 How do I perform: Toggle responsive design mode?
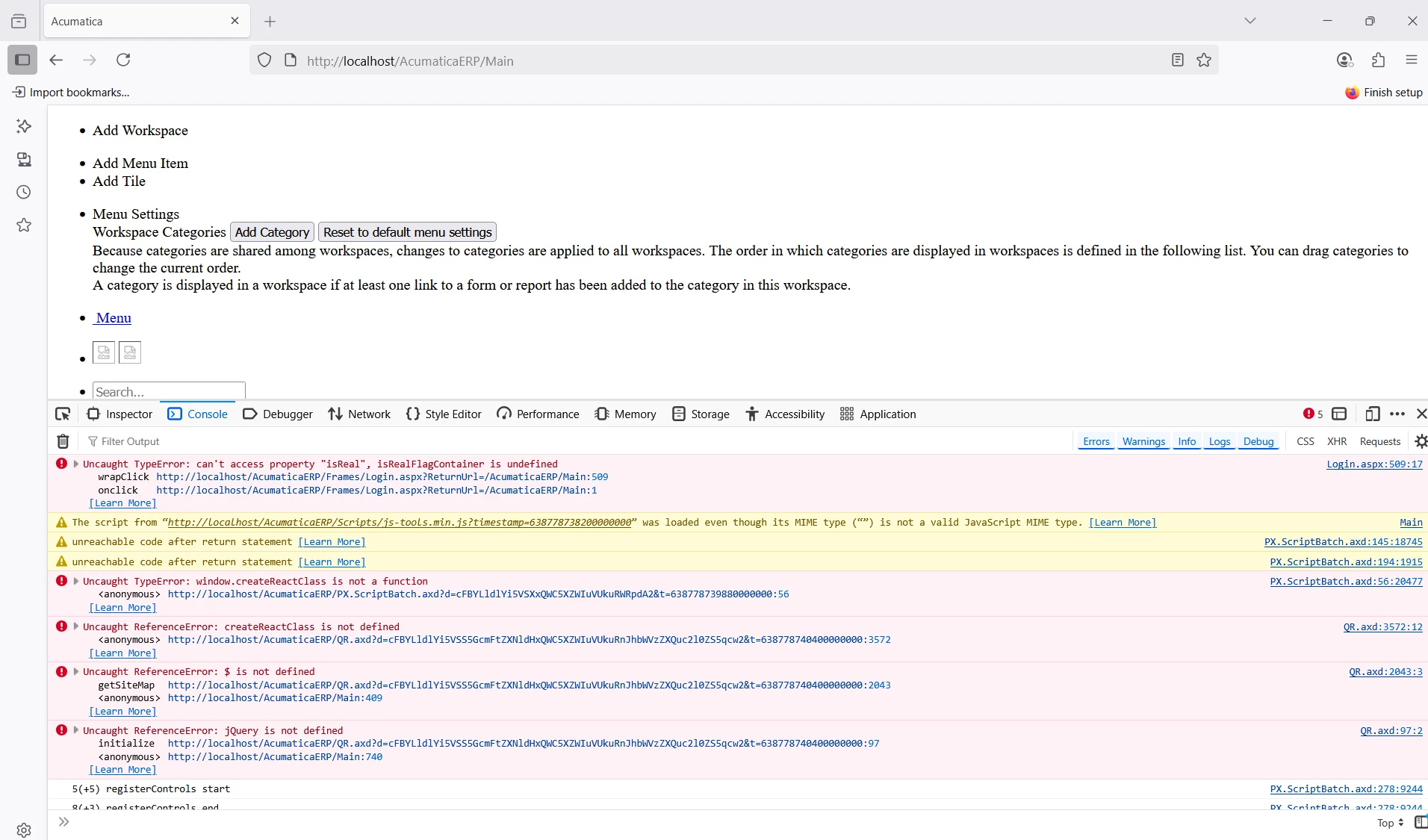(x=1372, y=414)
